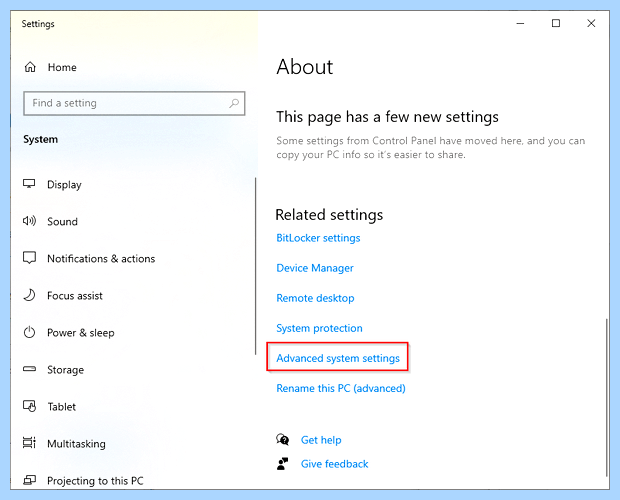Minimize the Settings window
This screenshot has height=500, width=620.
(x=520, y=24)
